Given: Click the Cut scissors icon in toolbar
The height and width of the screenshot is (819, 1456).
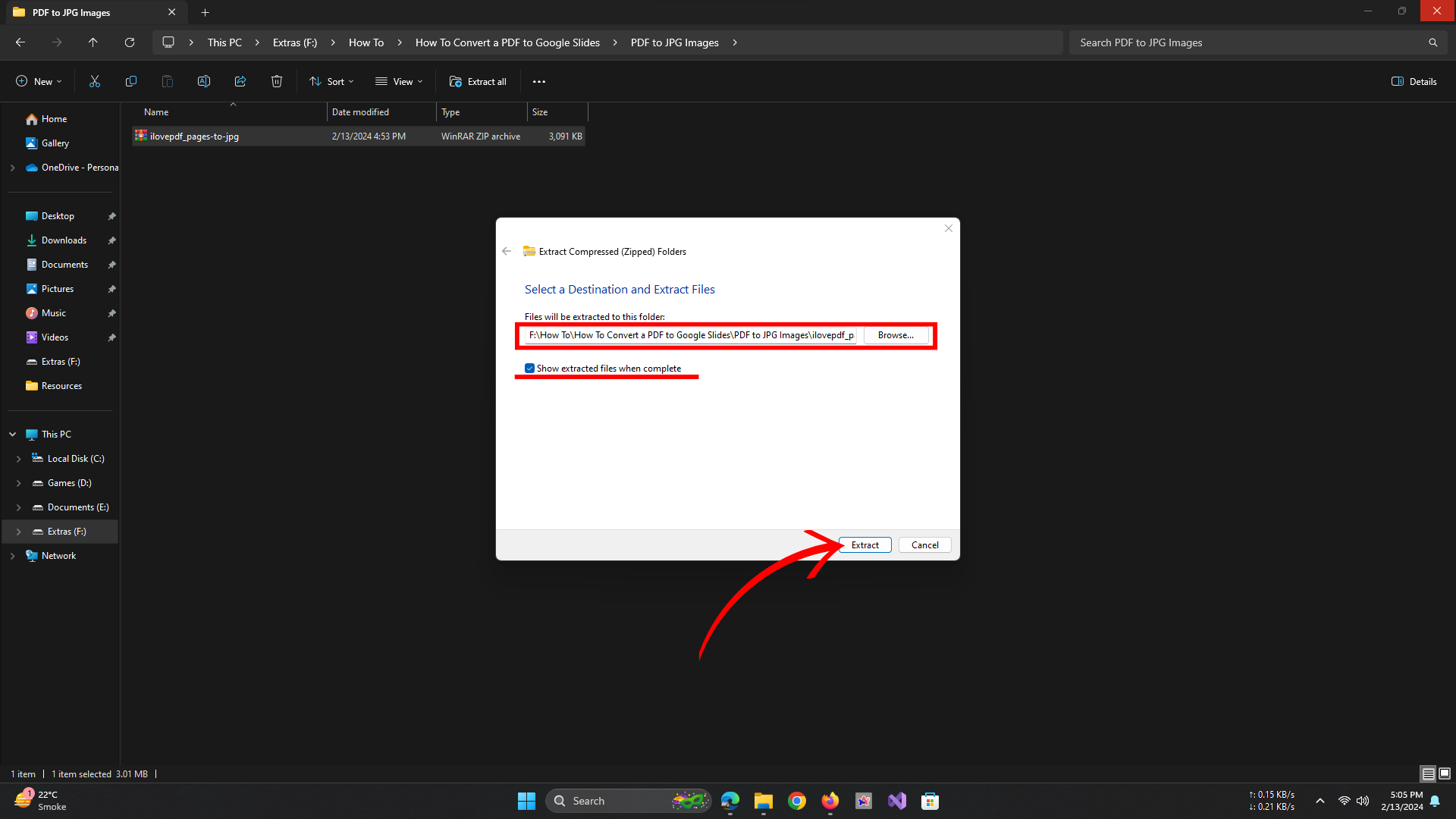Looking at the screenshot, I should (x=95, y=82).
